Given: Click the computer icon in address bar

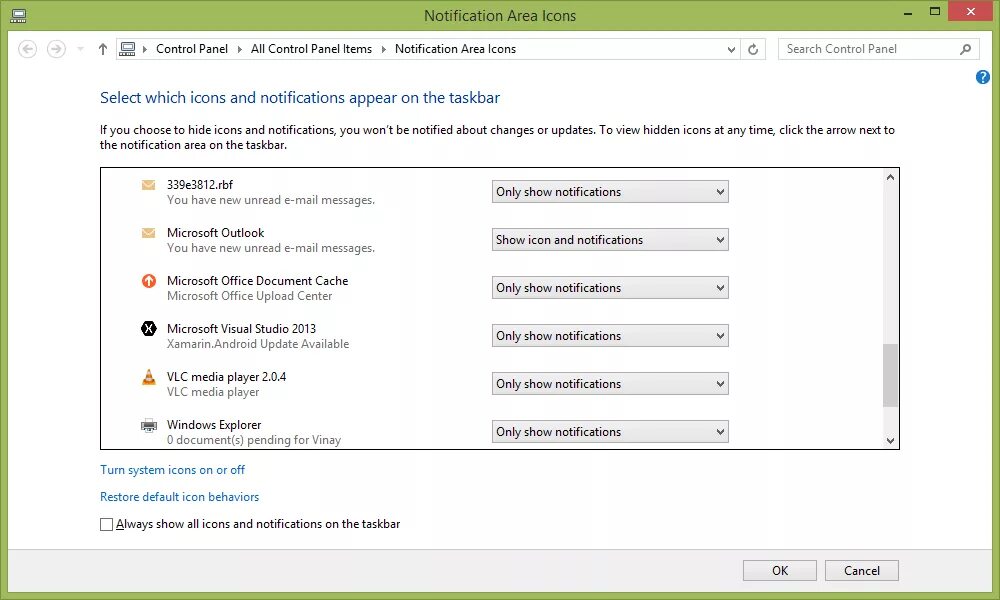Looking at the screenshot, I should (x=128, y=49).
